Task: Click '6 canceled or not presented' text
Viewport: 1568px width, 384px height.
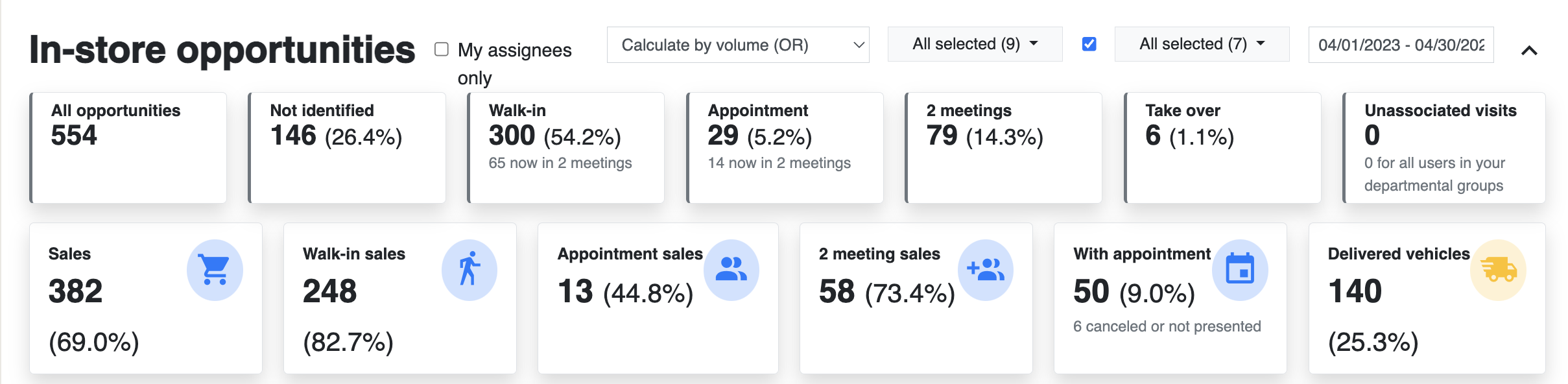Action: point(1167,326)
